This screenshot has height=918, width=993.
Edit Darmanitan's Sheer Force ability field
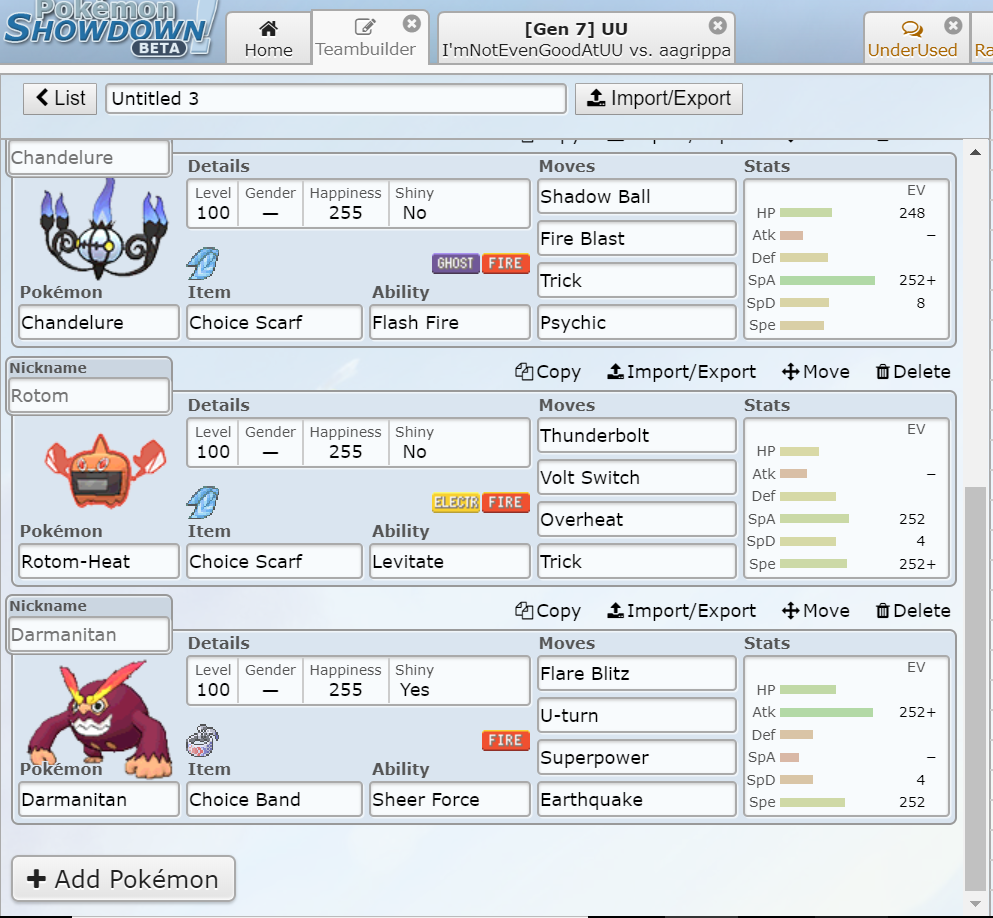[450, 800]
